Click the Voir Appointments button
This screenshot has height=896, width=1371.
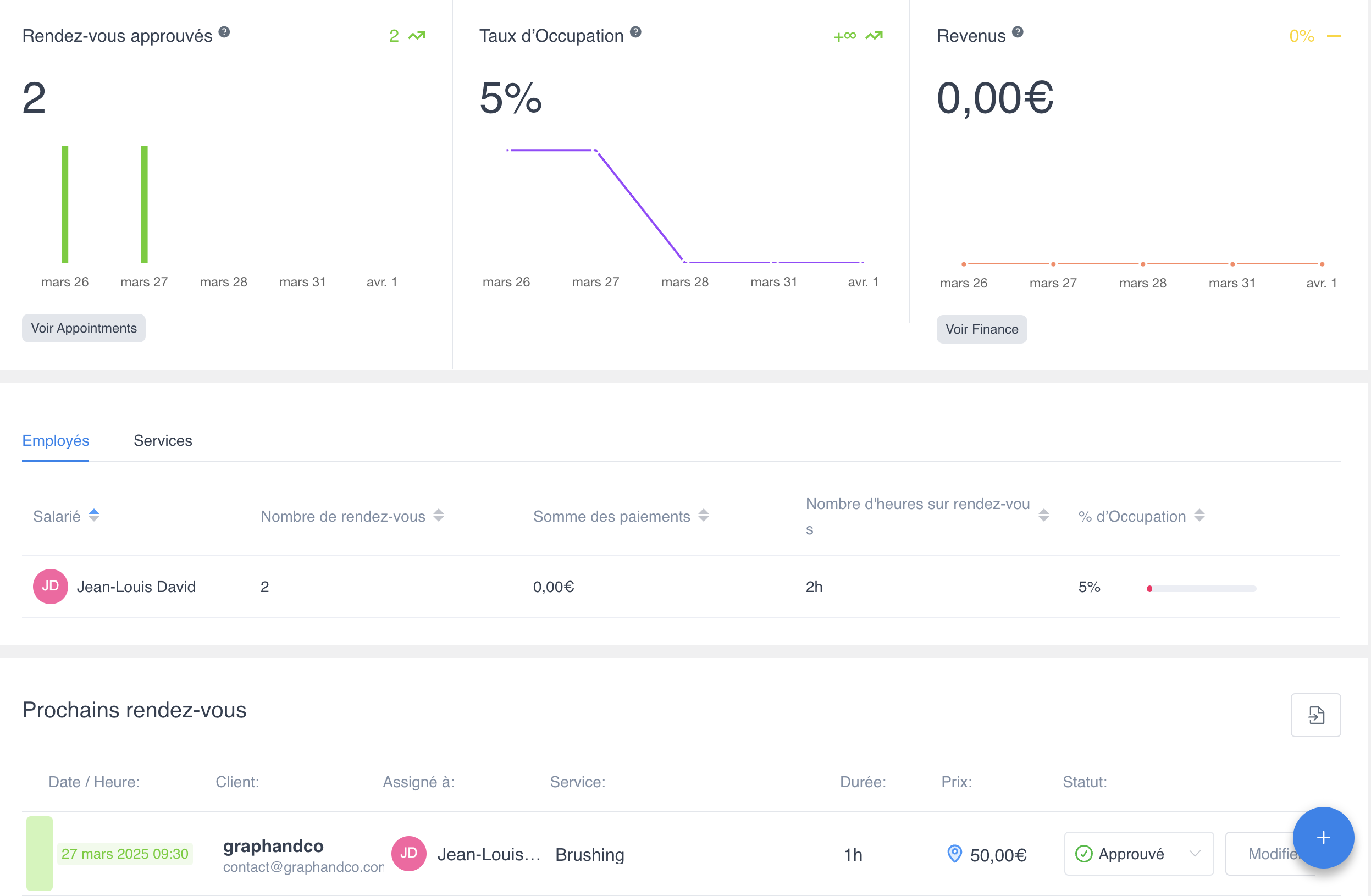[x=84, y=328]
